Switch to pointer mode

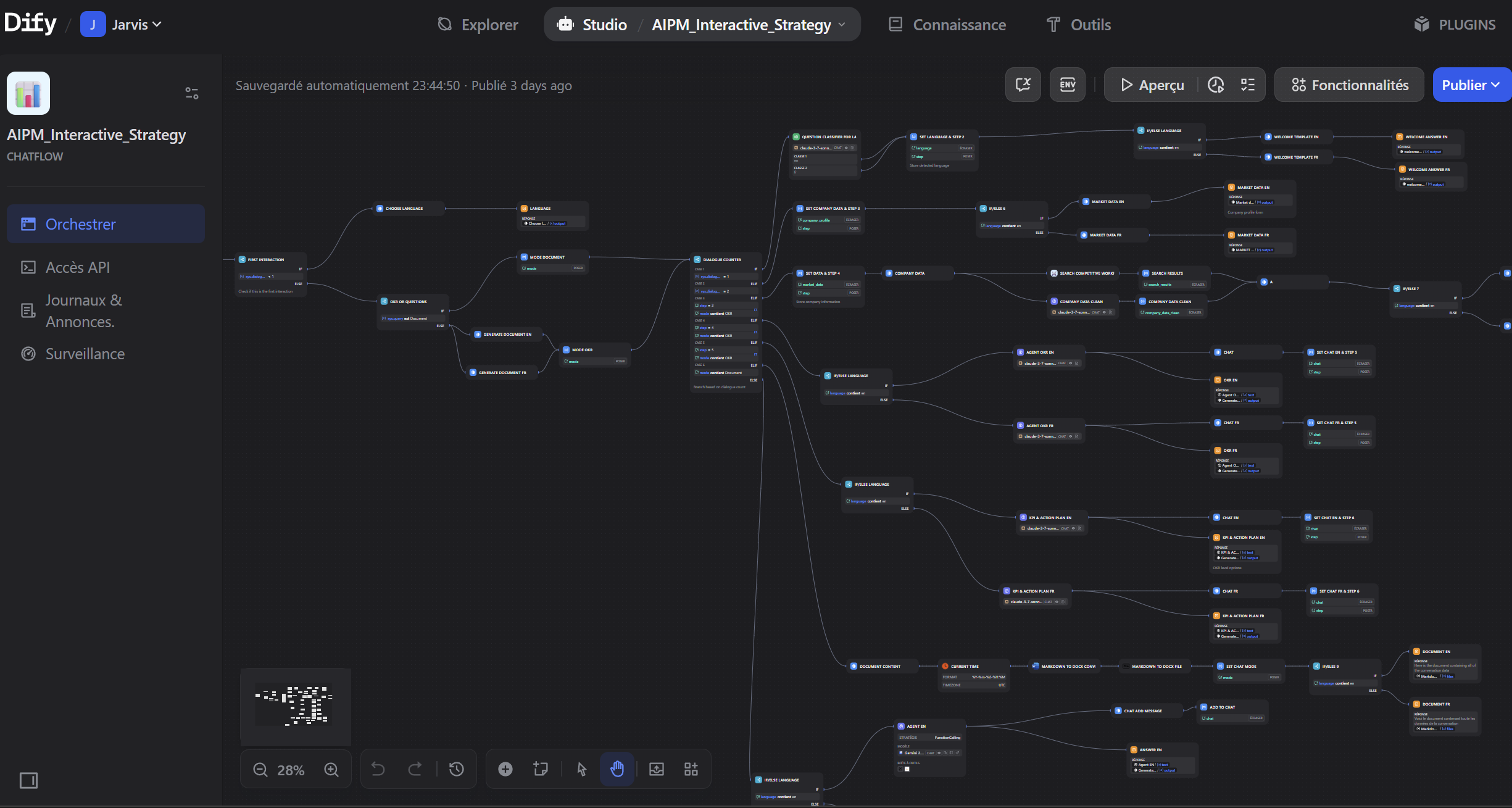(x=581, y=769)
